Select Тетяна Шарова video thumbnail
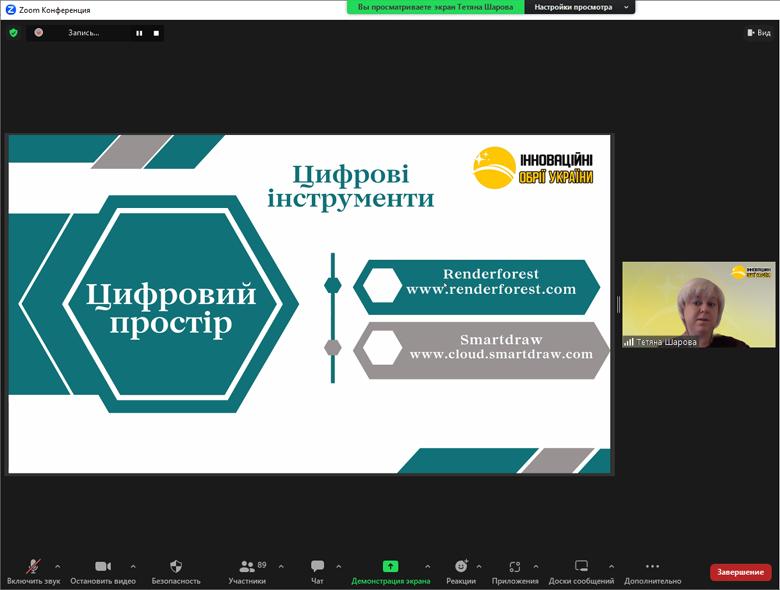780x590 pixels. coord(698,304)
